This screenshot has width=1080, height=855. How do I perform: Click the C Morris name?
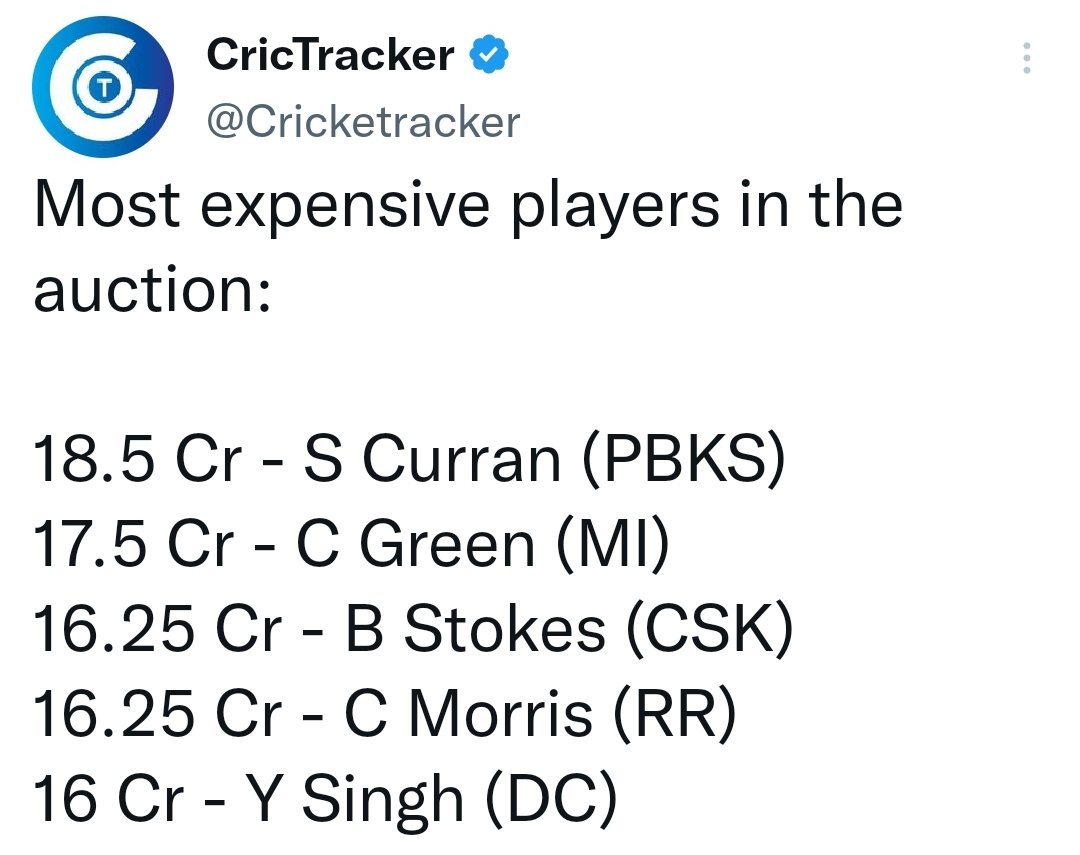click(x=468, y=714)
